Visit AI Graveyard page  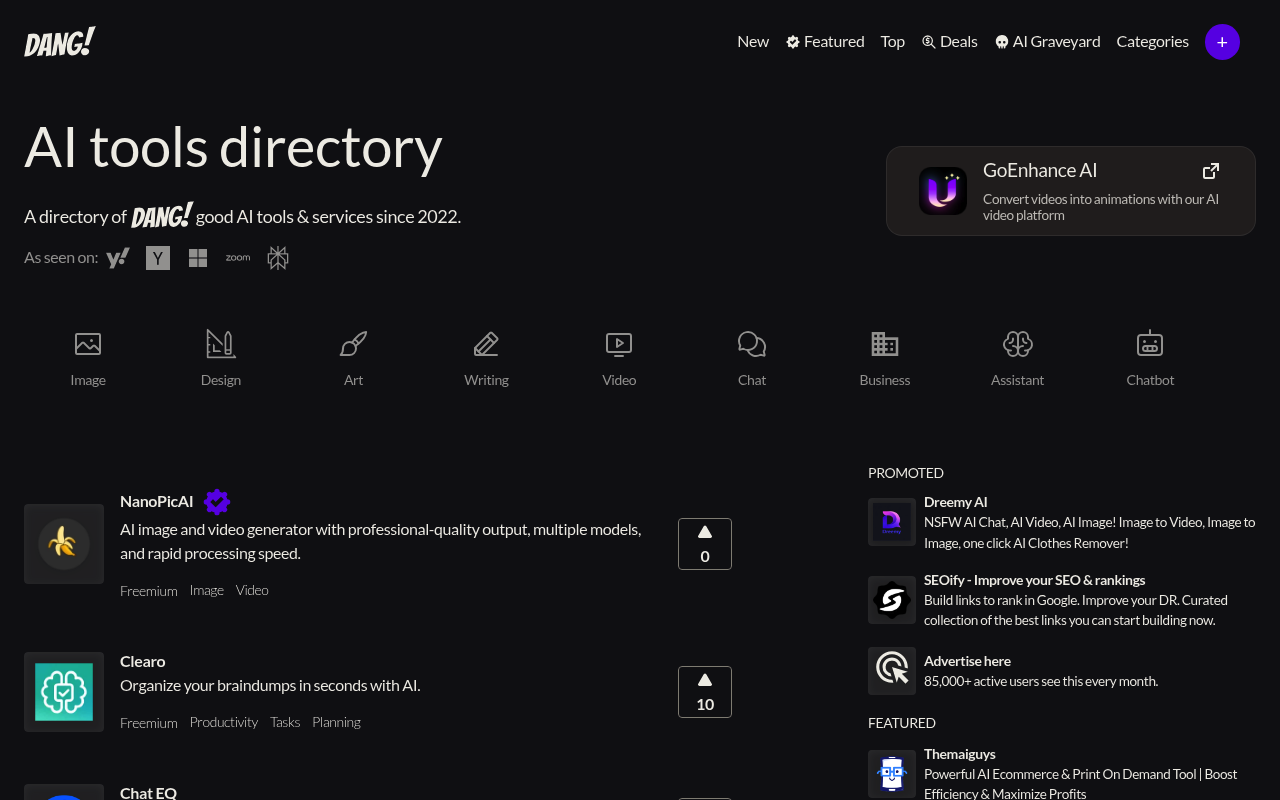click(x=1047, y=42)
